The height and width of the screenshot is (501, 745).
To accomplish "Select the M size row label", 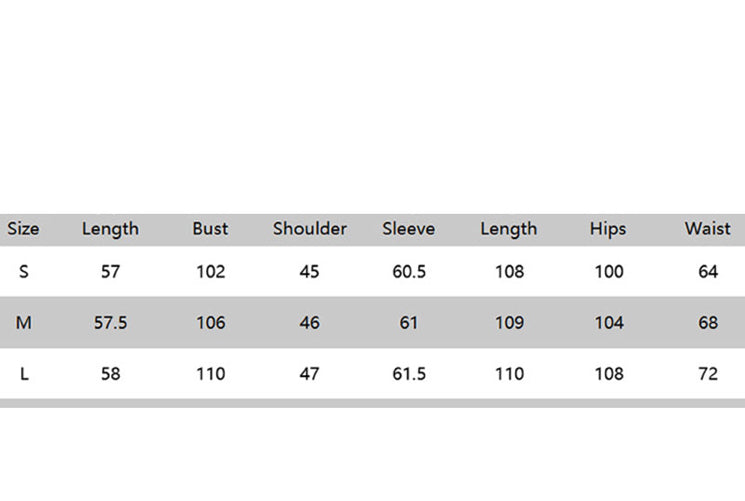I will (x=23, y=323).
